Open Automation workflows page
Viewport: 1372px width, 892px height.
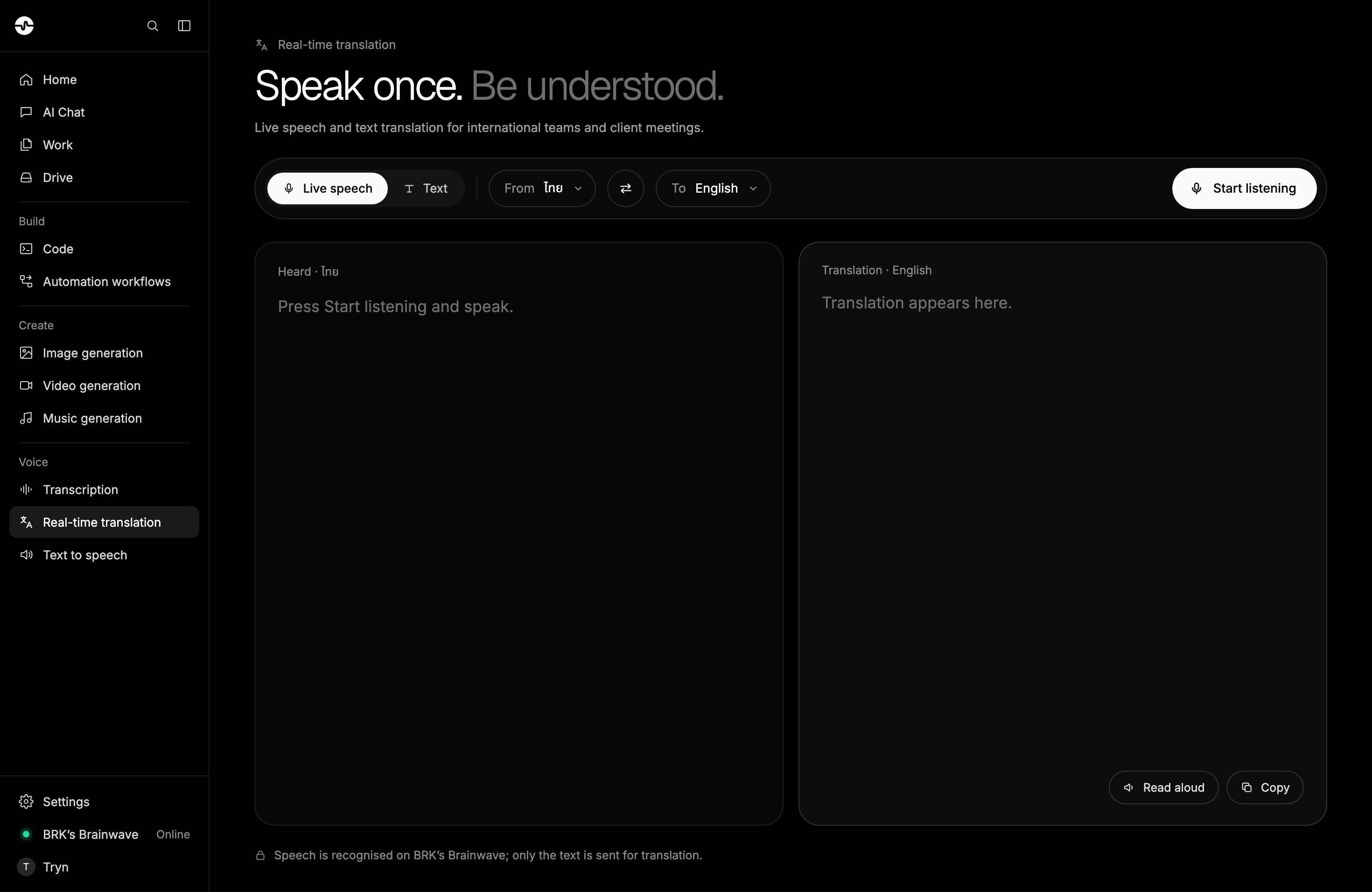[105, 281]
